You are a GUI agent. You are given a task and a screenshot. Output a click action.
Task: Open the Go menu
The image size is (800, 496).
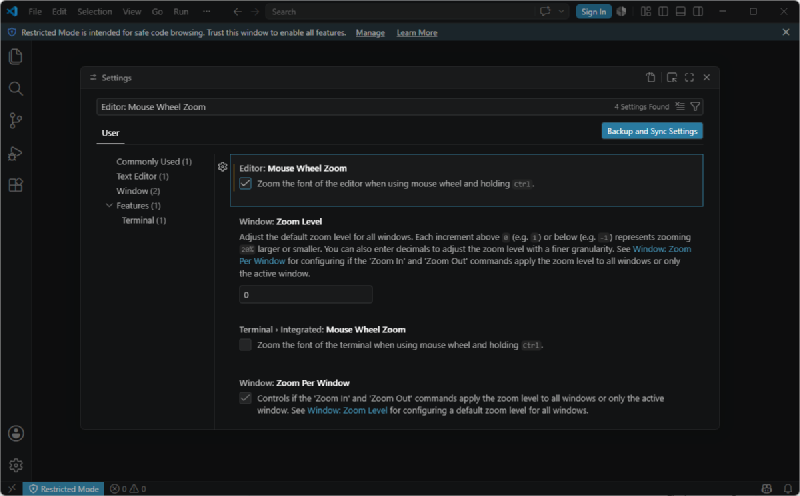click(x=157, y=11)
